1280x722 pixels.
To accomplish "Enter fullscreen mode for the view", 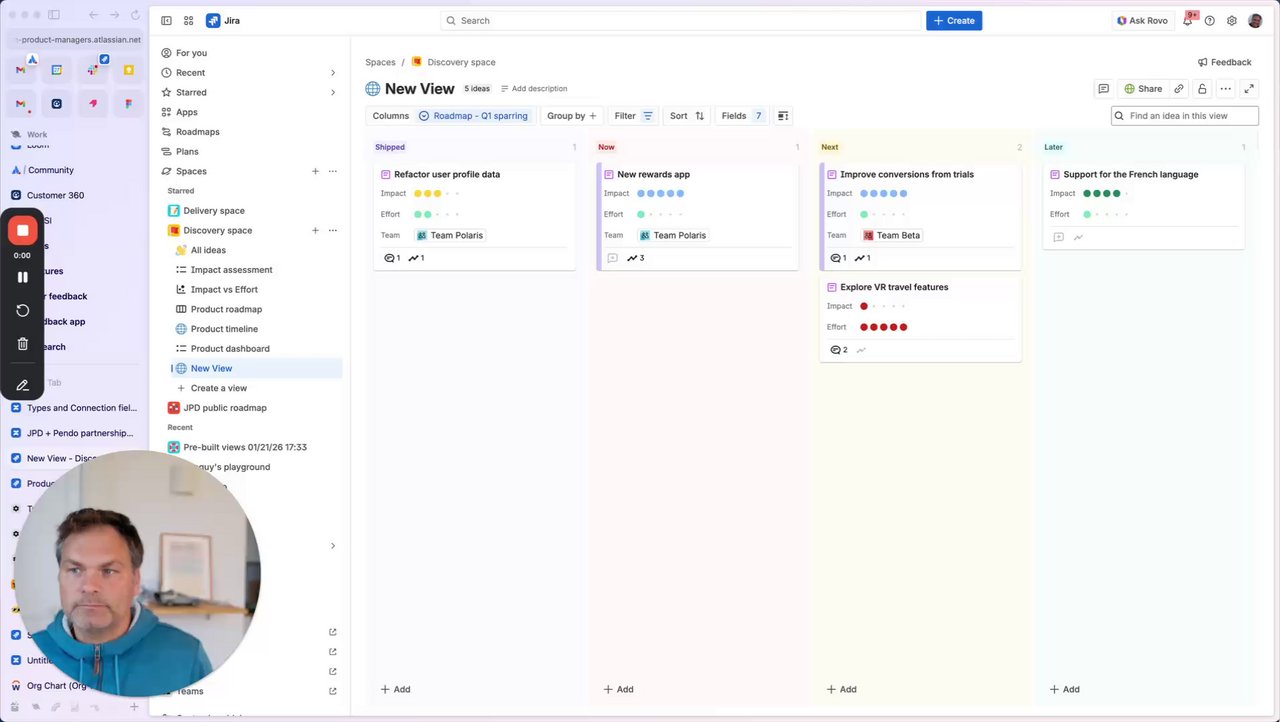I will pyautogui.click(x=1249, y=89).
